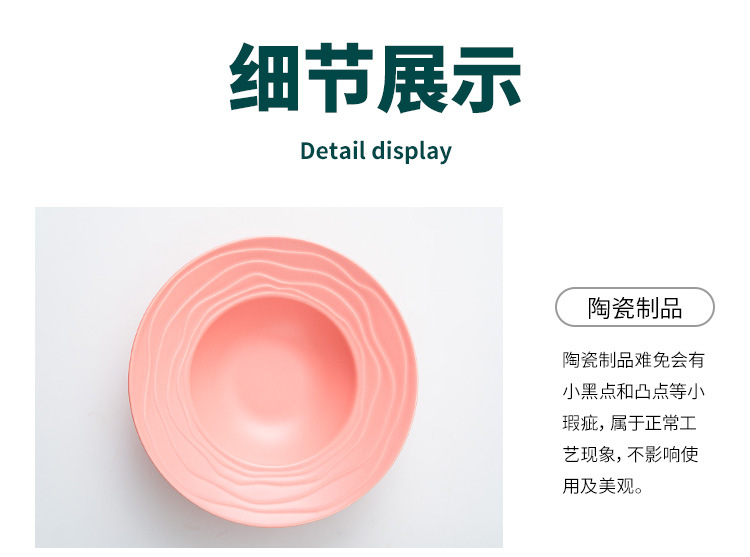Click the 品 character inside the pill
Image resolution: width=750 pixels, height=557 pixels.
pyautogui.click(x=670, y=308)
